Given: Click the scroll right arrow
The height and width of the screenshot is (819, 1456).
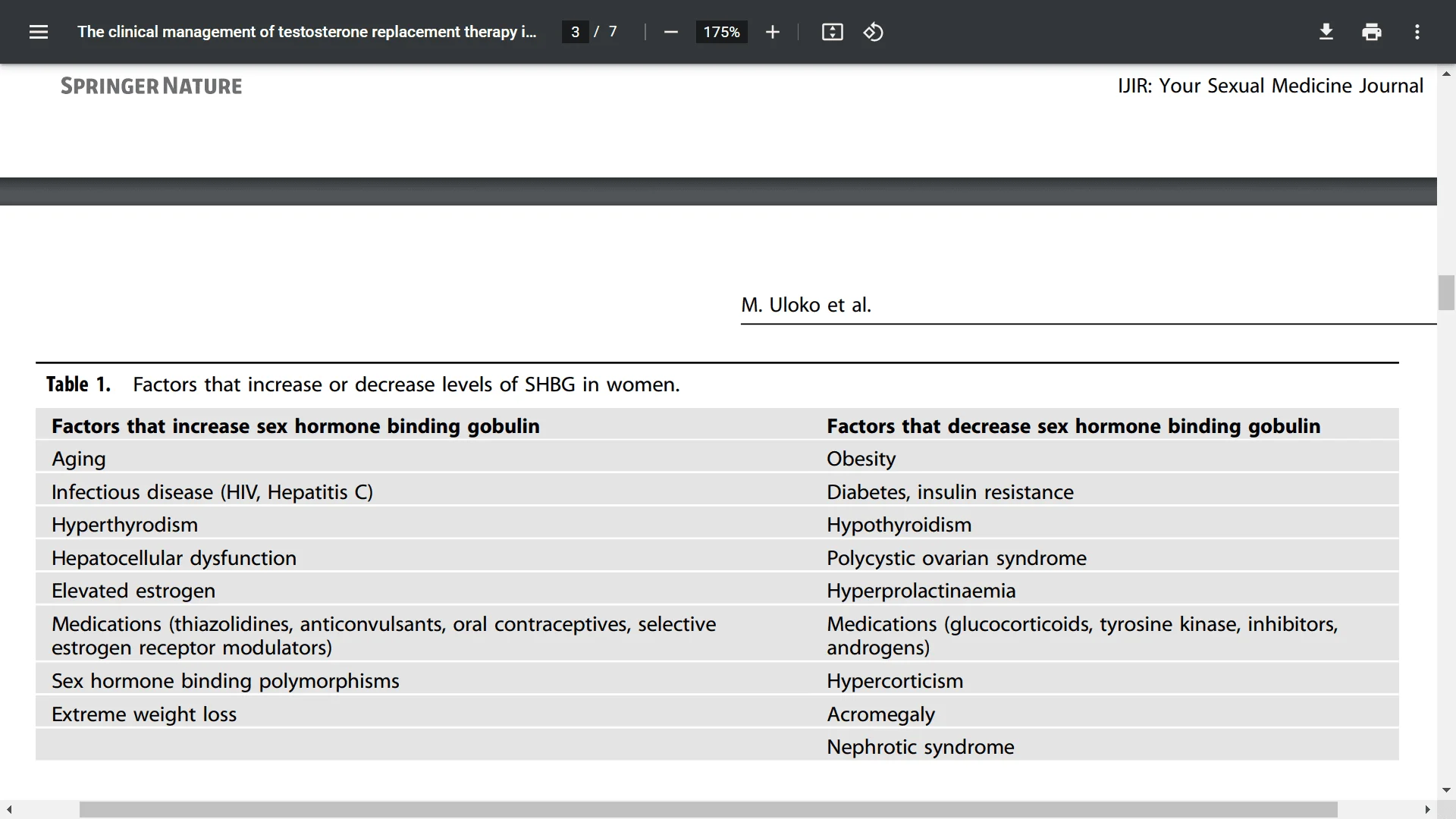Looking at the screenshot, I should (x=1427, y=810).
